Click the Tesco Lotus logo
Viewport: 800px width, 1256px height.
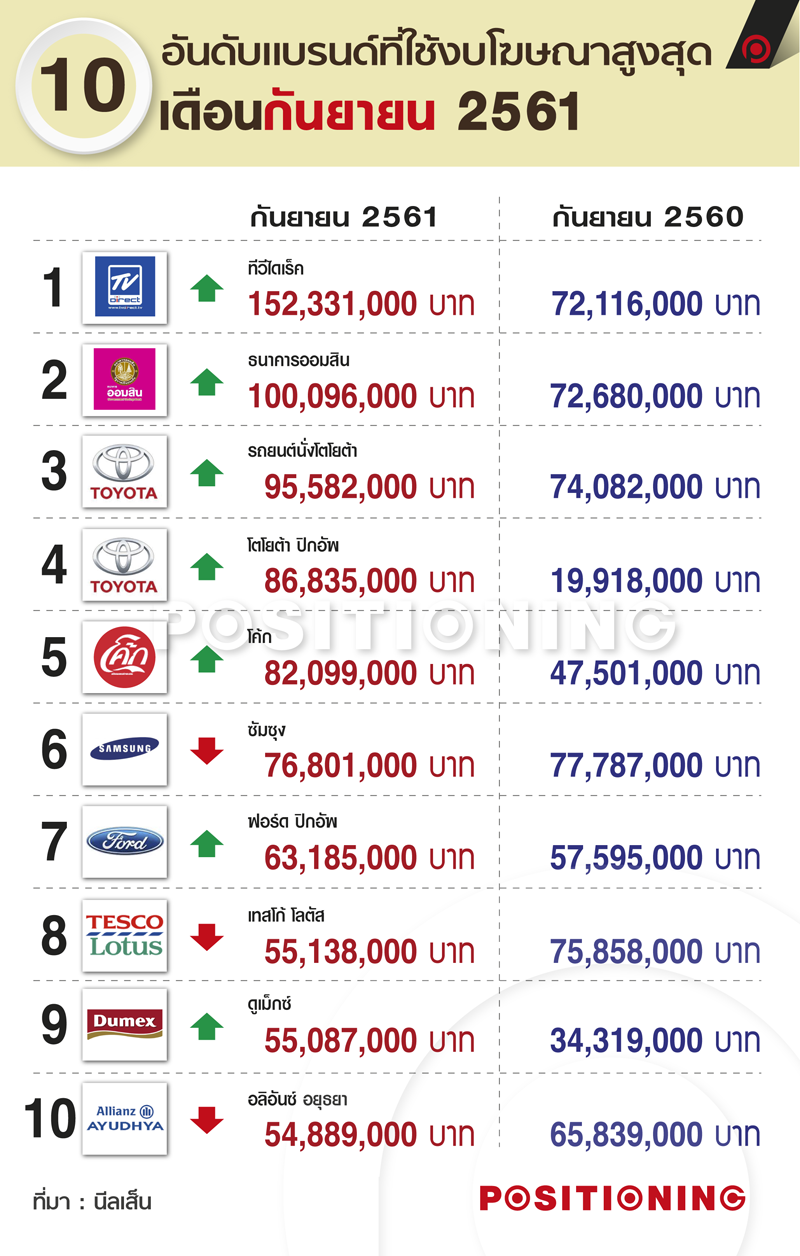(x=125, y=934)
